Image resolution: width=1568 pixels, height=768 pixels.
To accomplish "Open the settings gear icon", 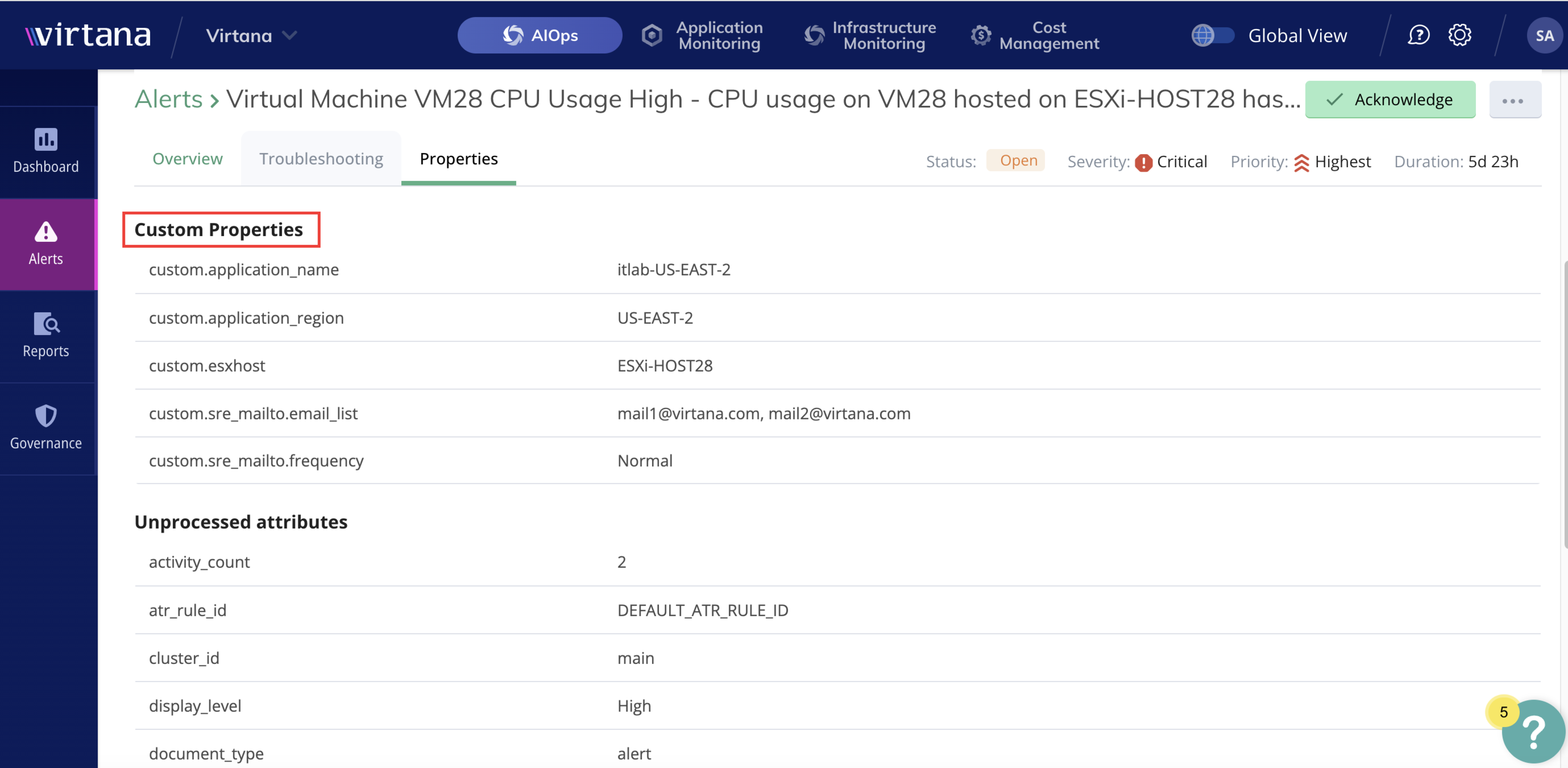I will click(x=1459, y=35).
